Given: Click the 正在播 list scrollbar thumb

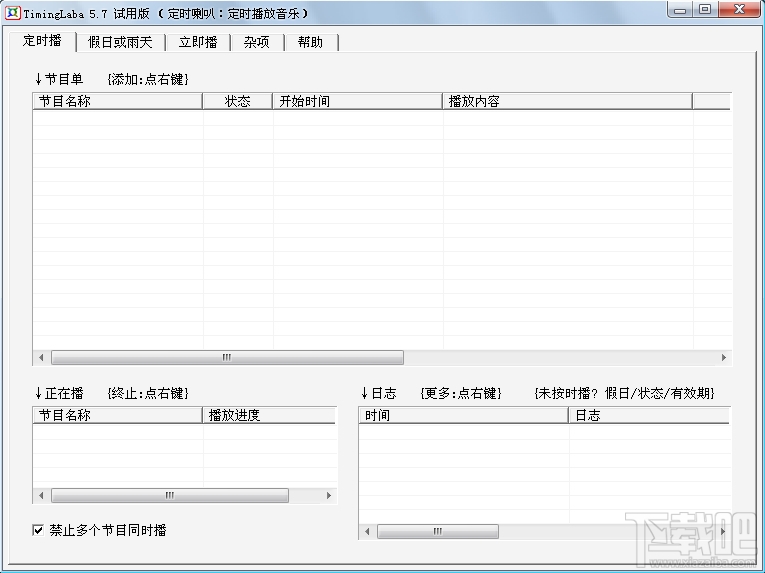Looking at the screenshot, I should coord(170,495).
